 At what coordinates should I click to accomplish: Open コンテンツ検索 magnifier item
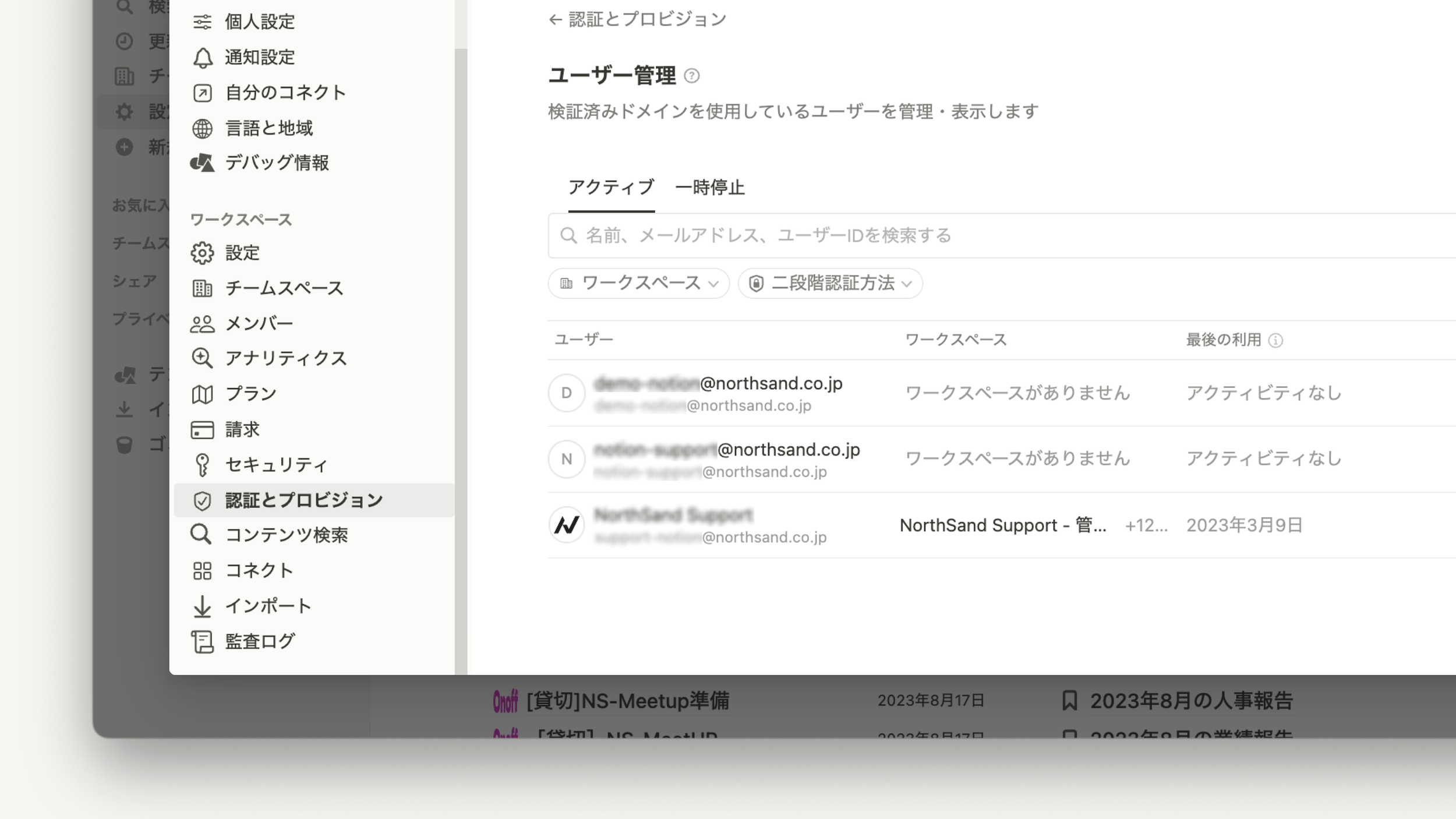286,535
